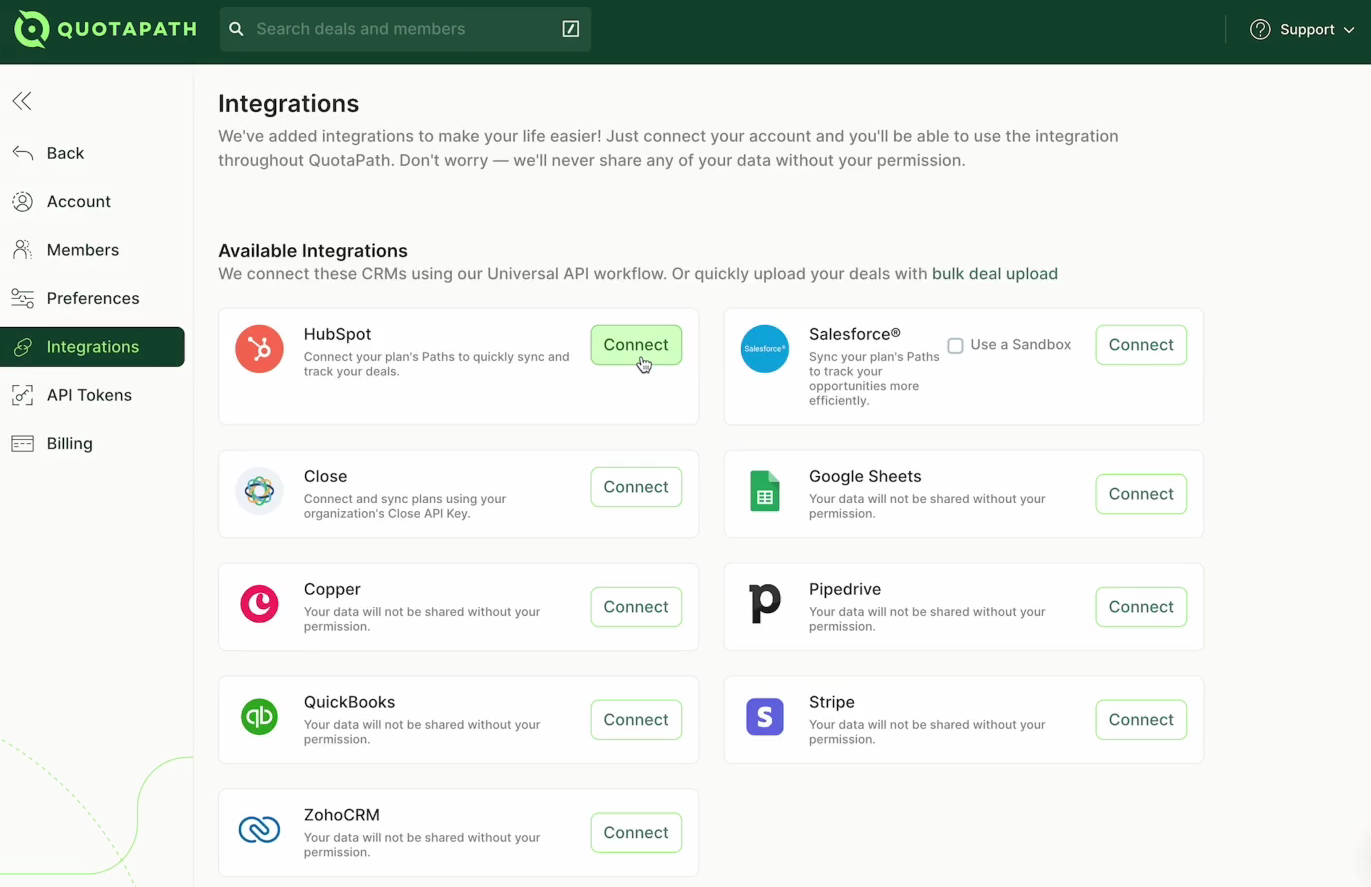
Task: Connect the Close integration
Action: coord(636,487)
